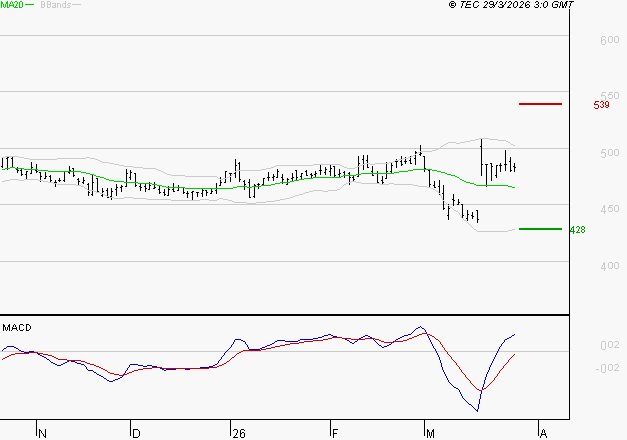Image resolution: width=627 pixels, height=440 pixels.
Task: Select the N month marker on time axis
Action: (43, 434)
